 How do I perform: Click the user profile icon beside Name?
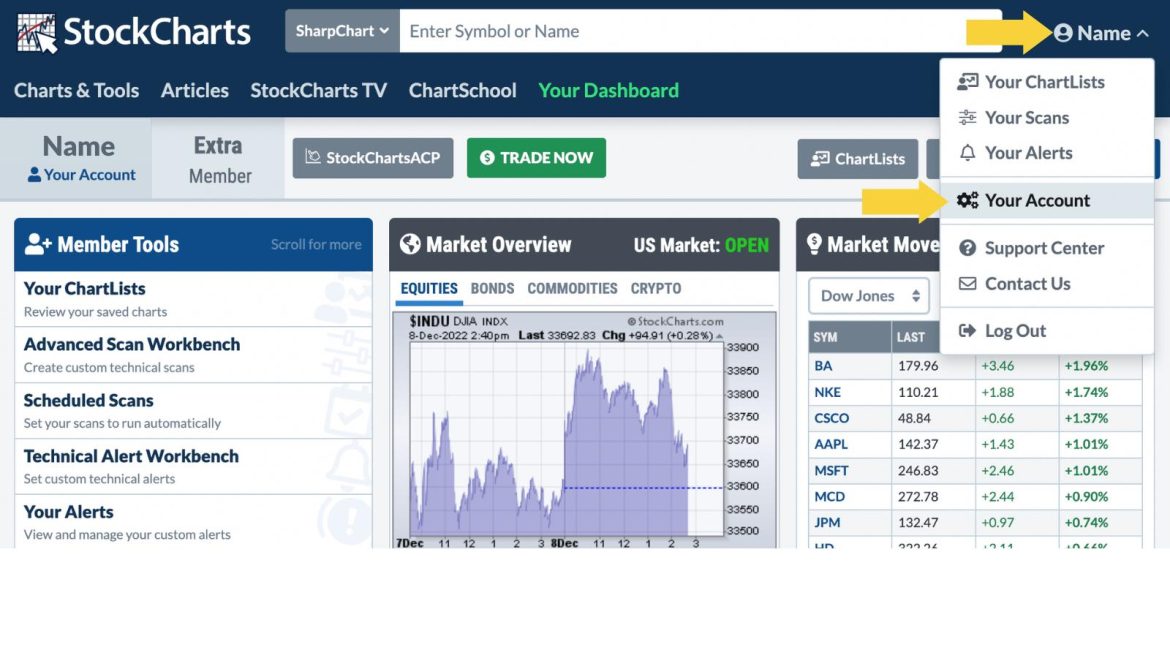1063,32
